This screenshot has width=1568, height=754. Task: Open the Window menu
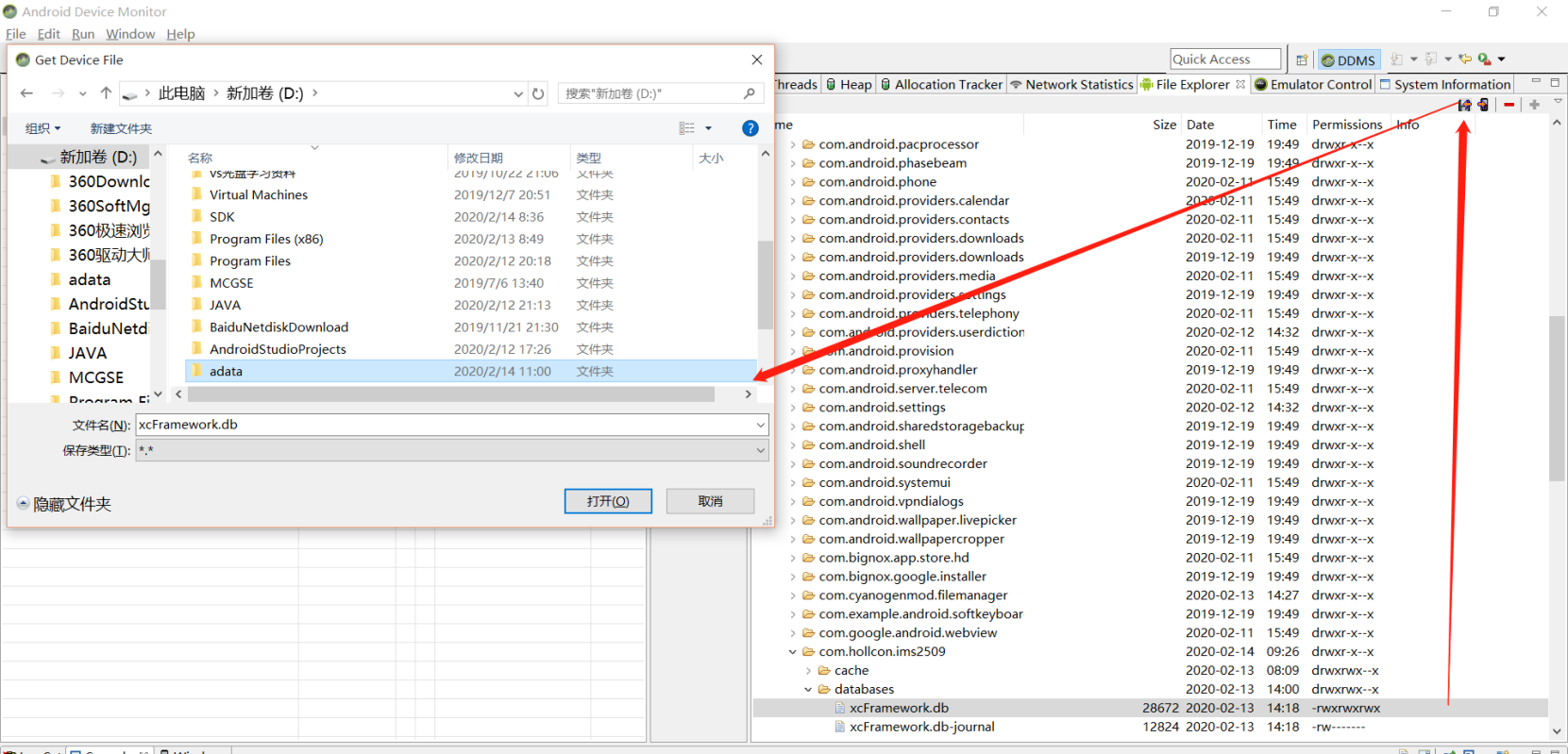(130, 34)
